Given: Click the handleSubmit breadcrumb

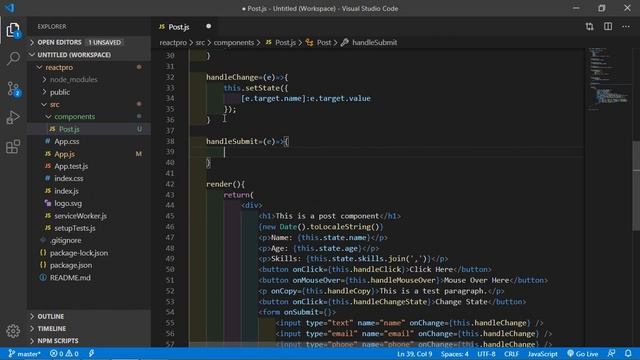Looking at the screenshot, I should point(369,42).
